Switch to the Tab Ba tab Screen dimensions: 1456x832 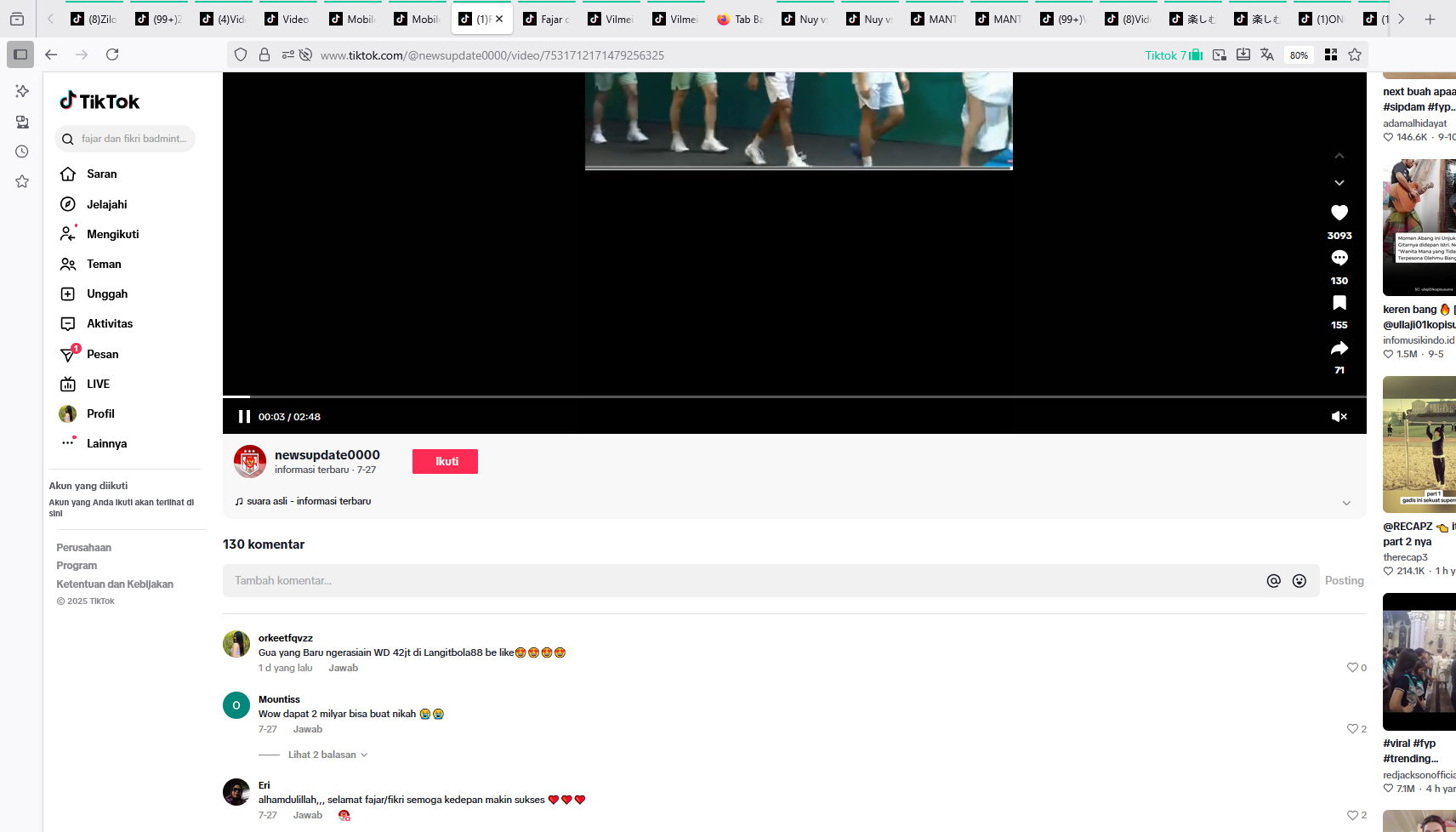pyautogui.click(x=741, y=19)
